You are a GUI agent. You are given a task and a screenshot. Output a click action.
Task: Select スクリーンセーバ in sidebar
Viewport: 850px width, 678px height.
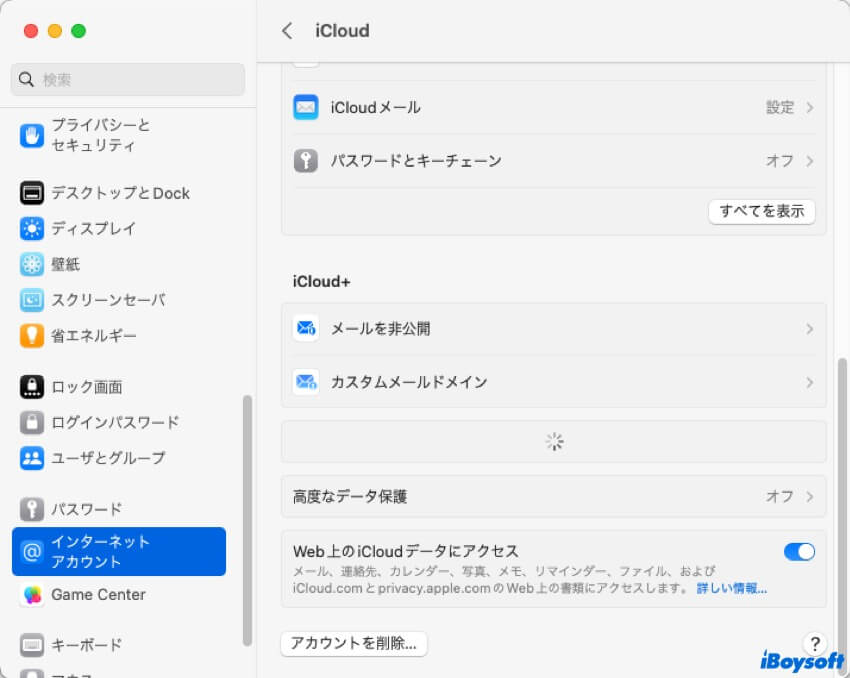(119, 300)
